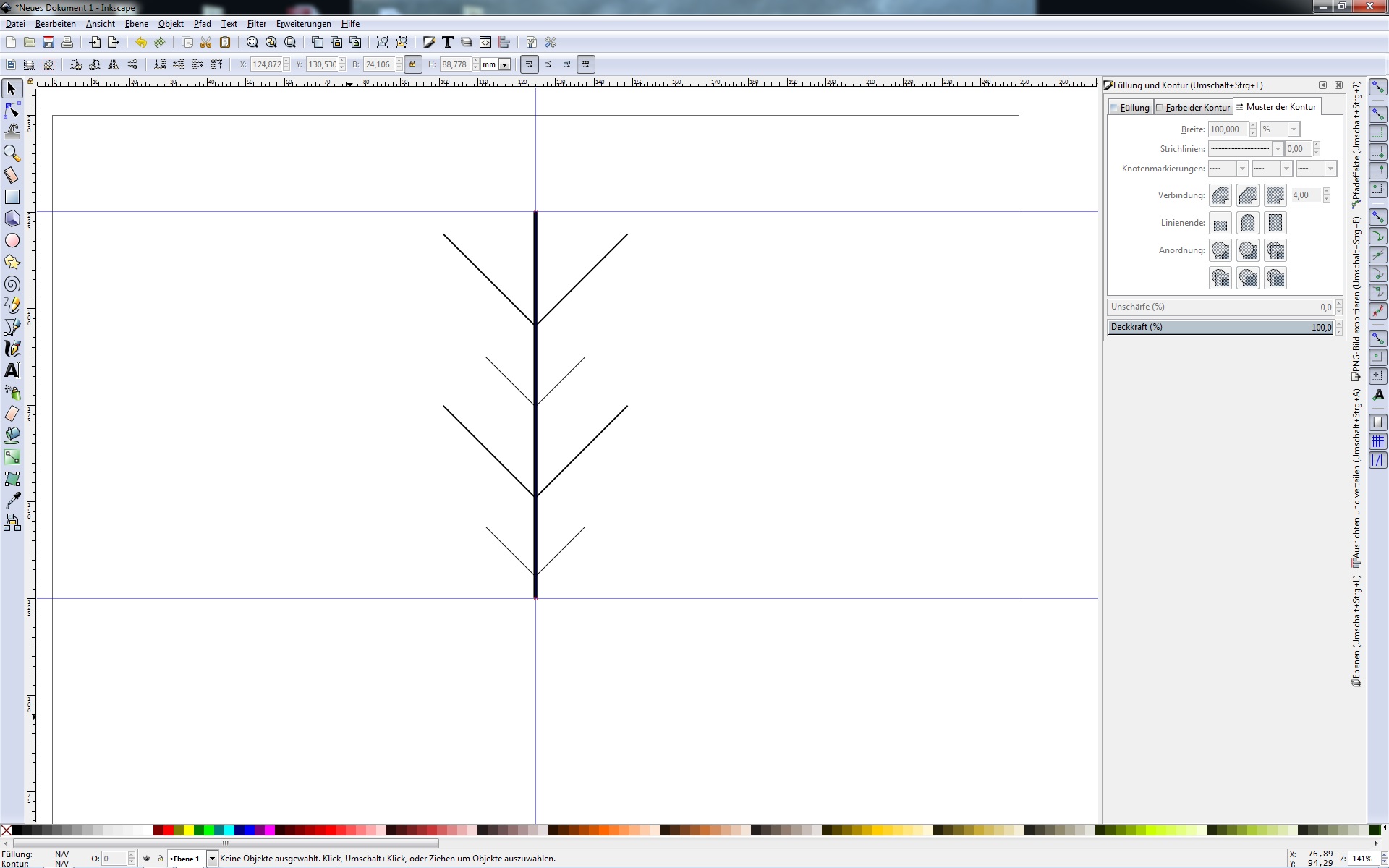Click the no-color X swatch
The height and width of the screenshot is (868, 1389).
click(6, 830)
